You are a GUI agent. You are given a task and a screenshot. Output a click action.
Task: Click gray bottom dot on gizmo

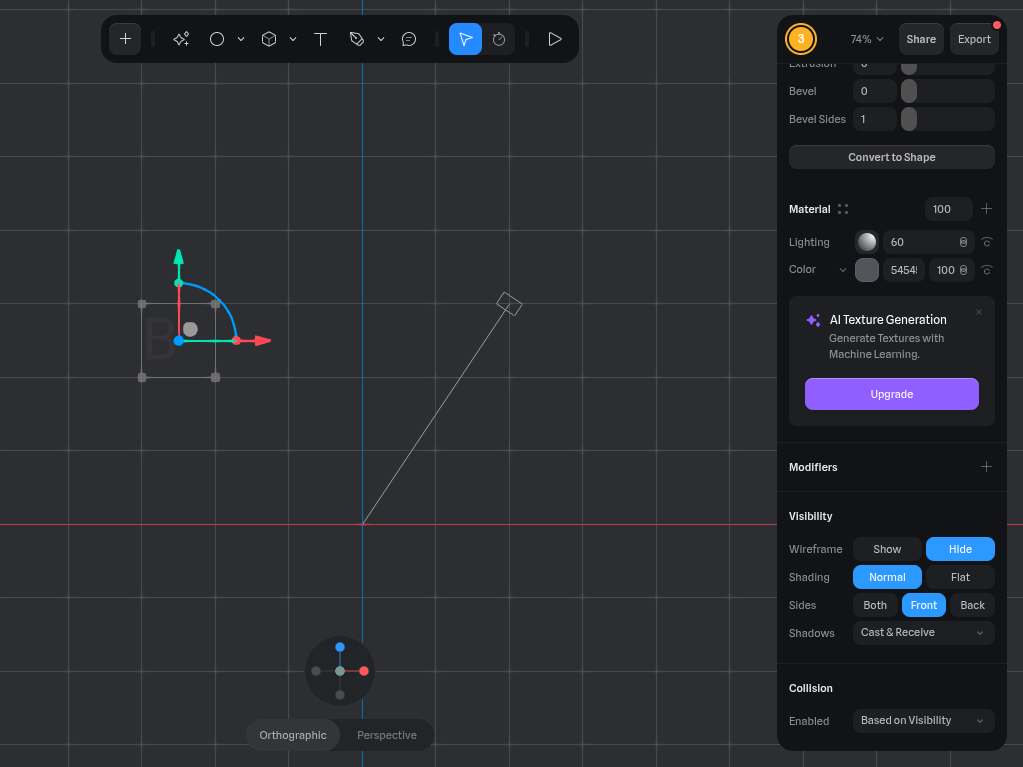340,695
